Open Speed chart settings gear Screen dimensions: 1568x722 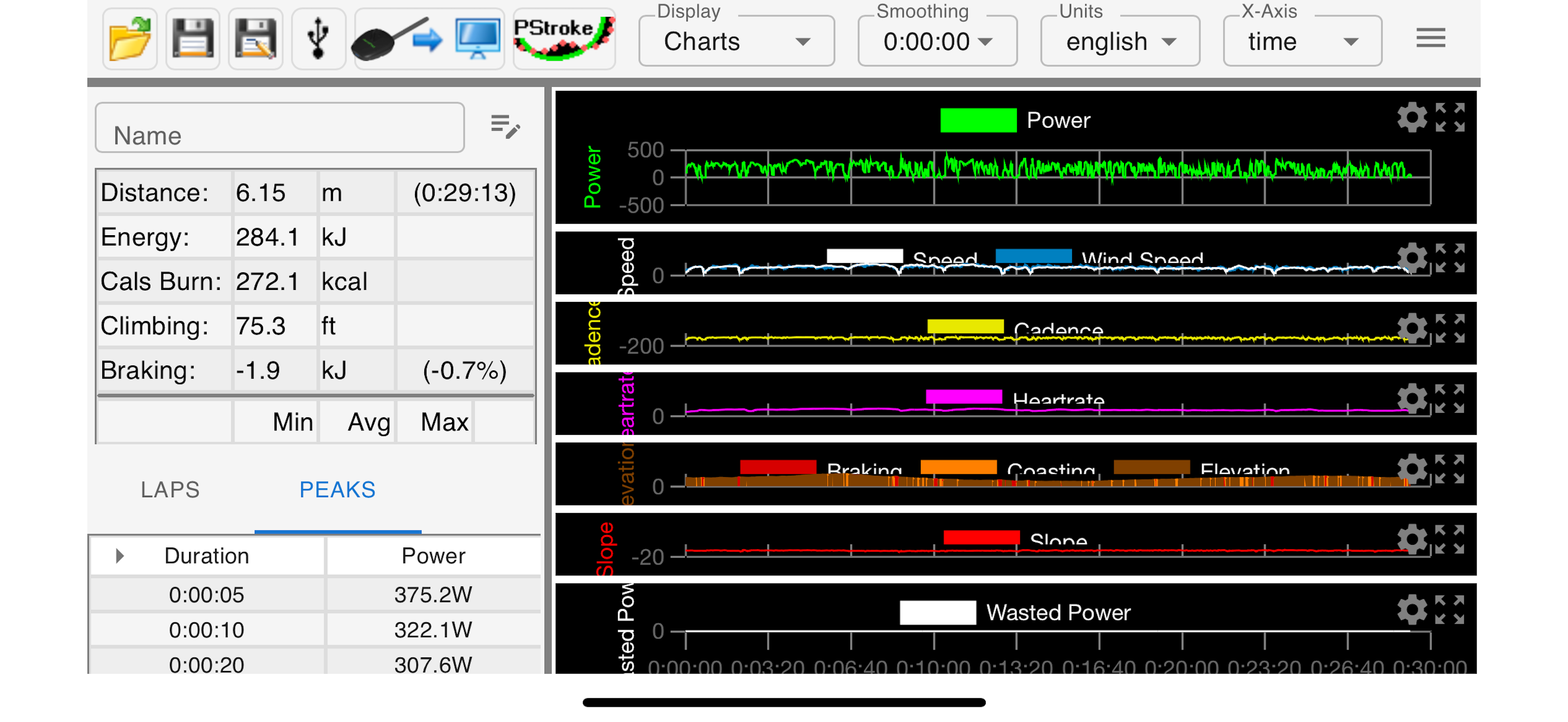pyautogui.click(x=1412, y=258)
